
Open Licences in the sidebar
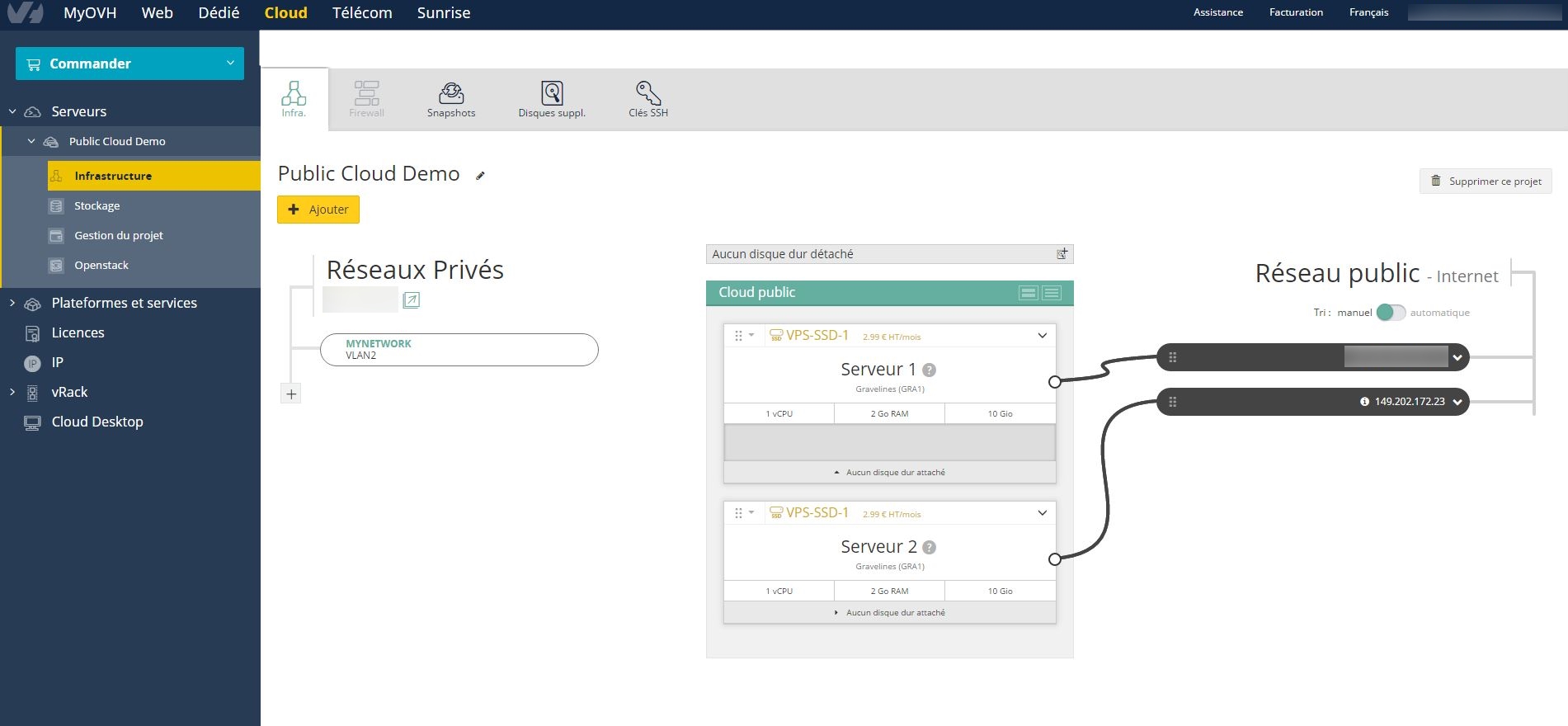coord(78,332)
